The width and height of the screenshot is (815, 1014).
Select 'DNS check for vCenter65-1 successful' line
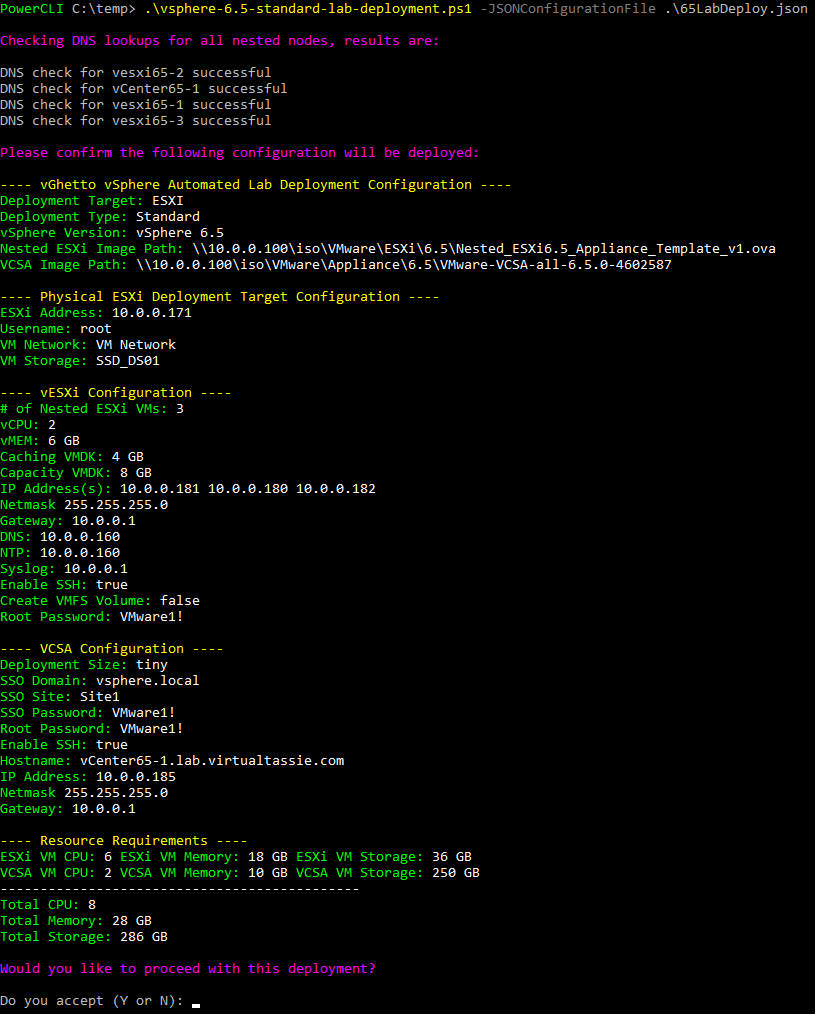coord(144,89)
